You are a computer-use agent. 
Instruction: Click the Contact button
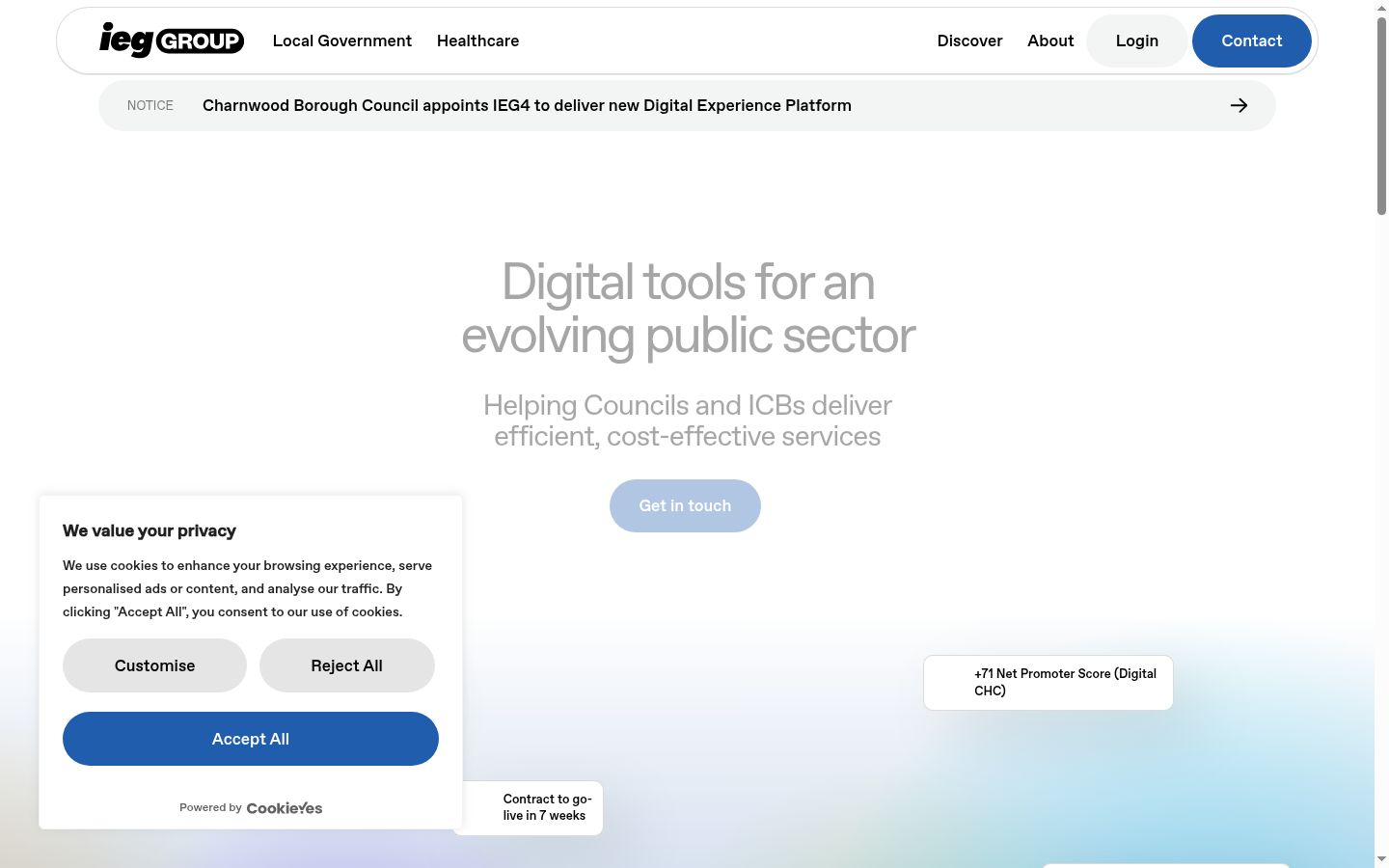[x=1252, y=41]
